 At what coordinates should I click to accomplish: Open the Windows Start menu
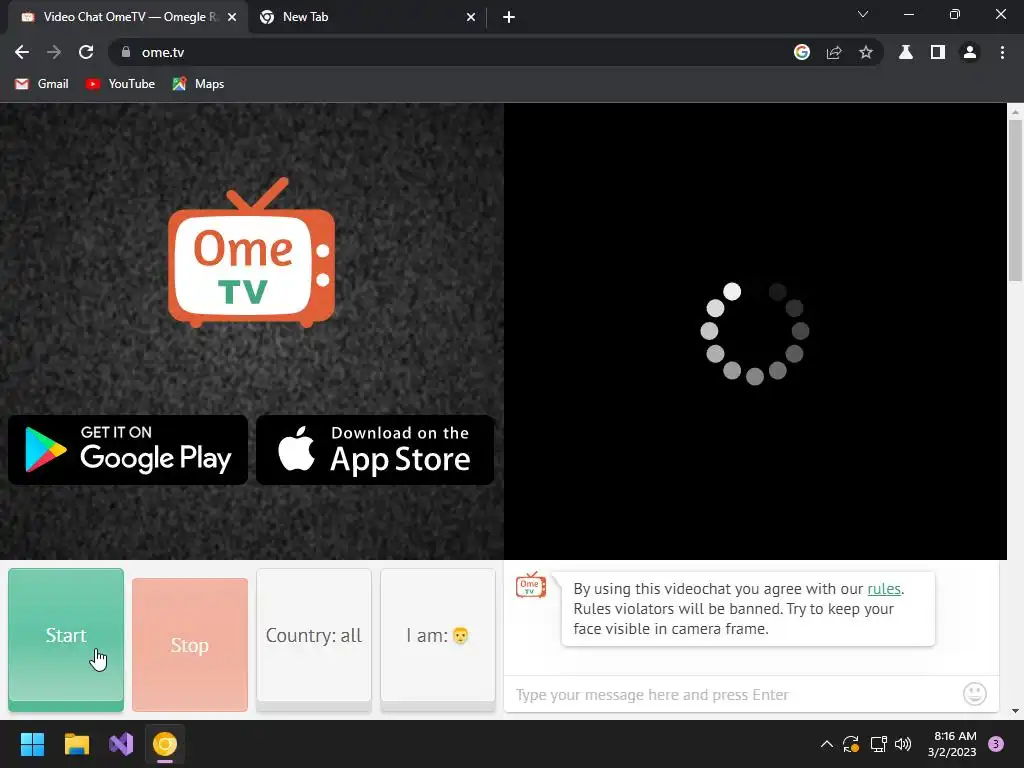32,744
